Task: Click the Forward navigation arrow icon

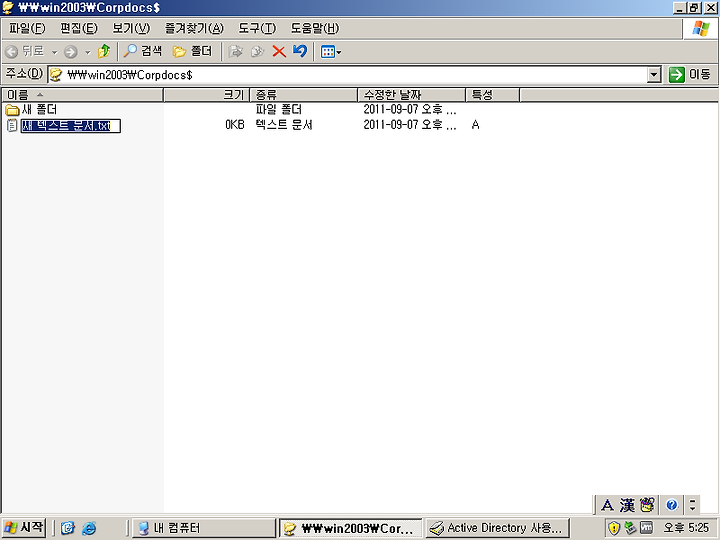Action: pos(70,52)
